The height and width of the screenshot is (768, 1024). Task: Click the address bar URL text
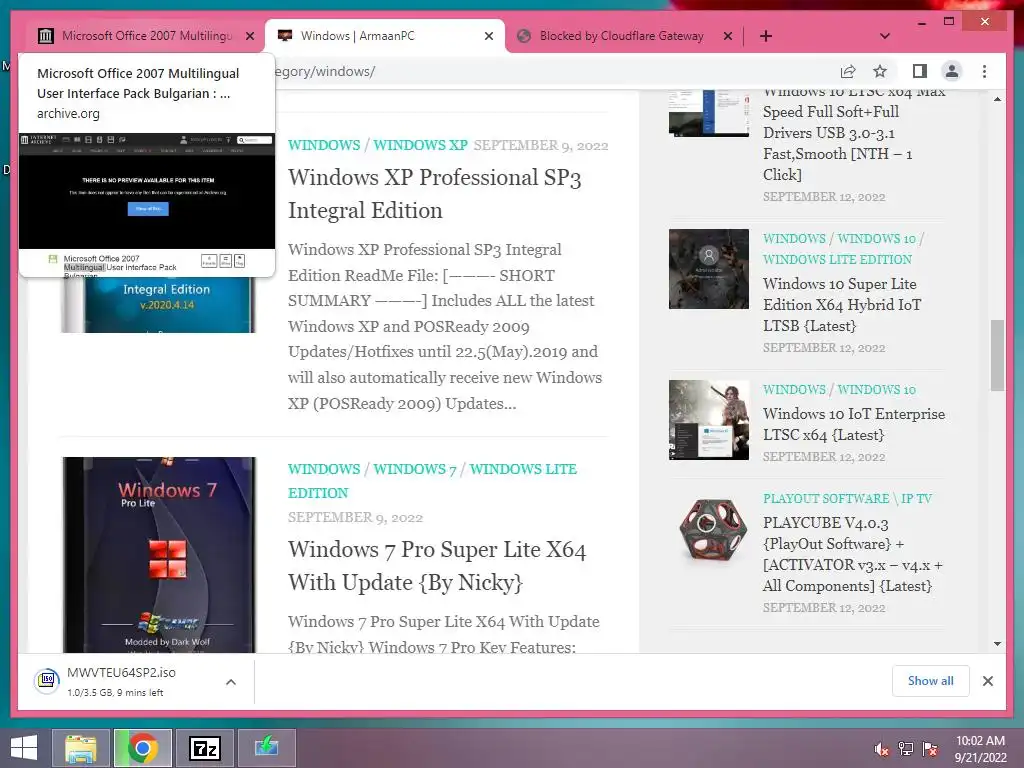(325, 71)
